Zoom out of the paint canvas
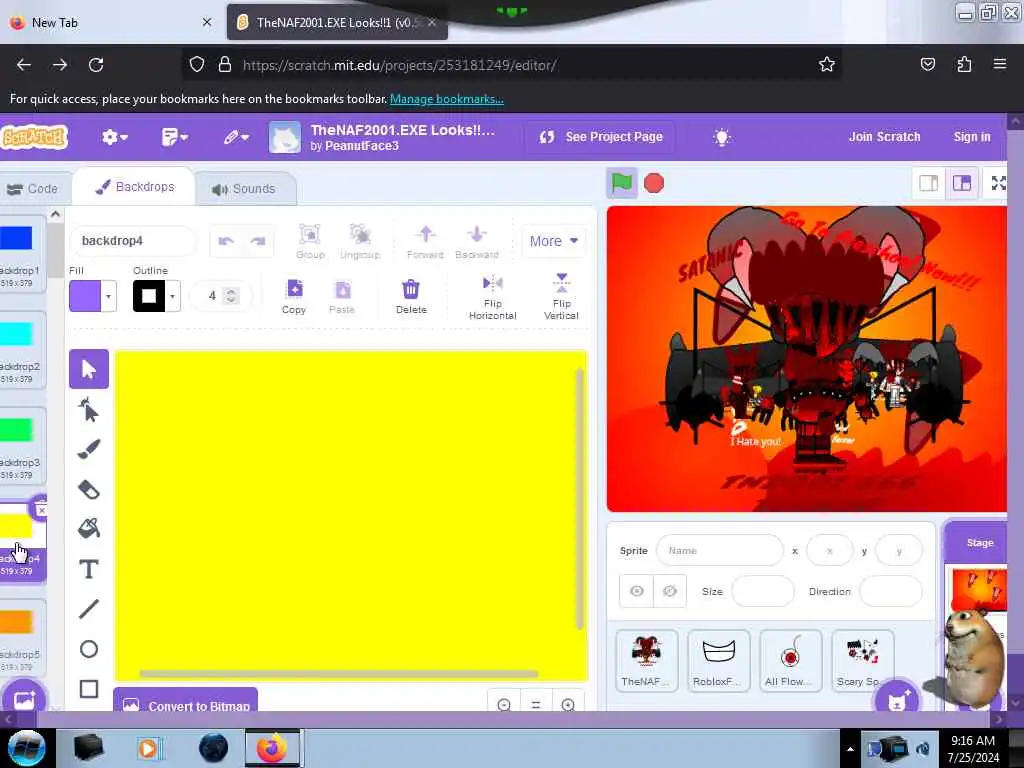Screen dimensions: 1024x768 504,705
